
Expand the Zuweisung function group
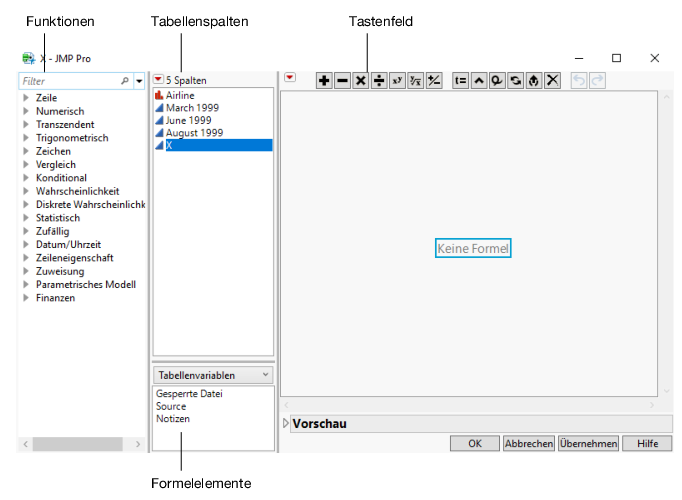pyautogui.click(x=26, y=271)
